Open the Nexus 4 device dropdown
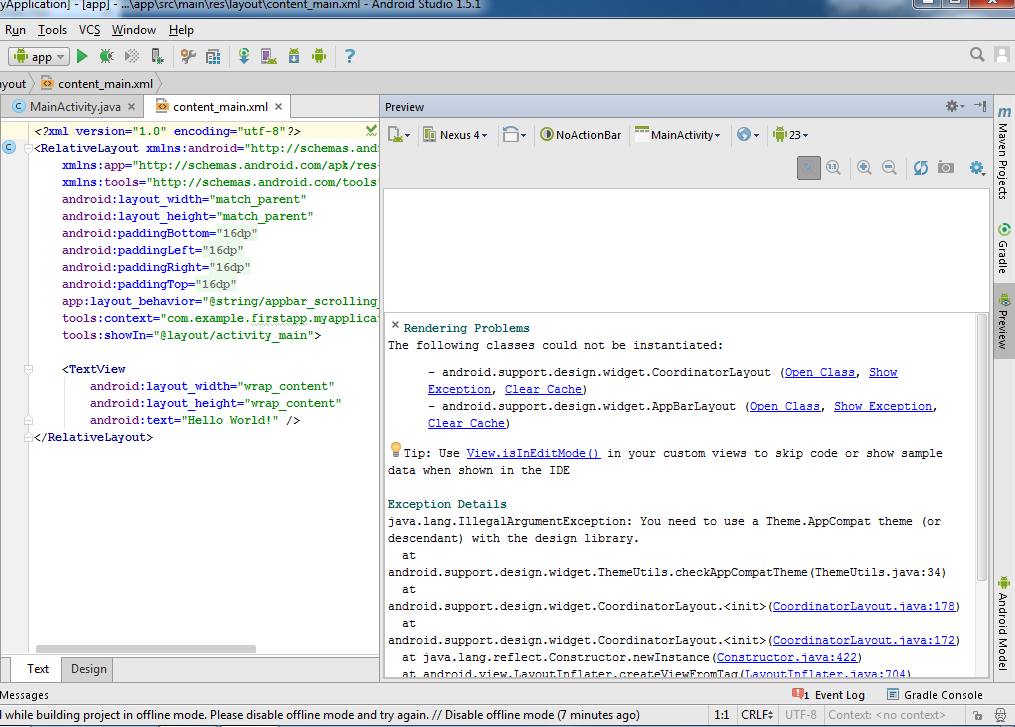Viewport: 1015px width, 727px height. click(456, 135)
